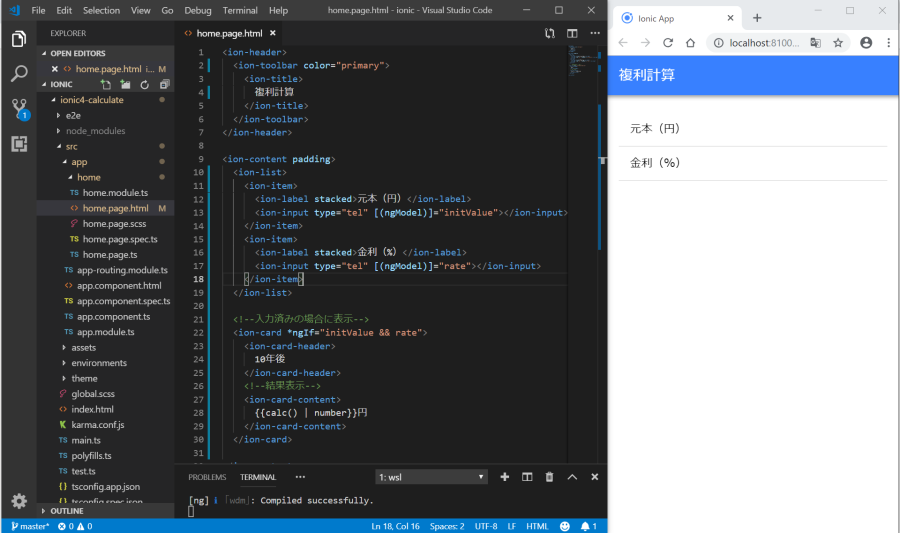Image resolution: width=900 pixels, height=533 pixels.
Task: Collapse all folders in explorer
Action: point(162,85)
